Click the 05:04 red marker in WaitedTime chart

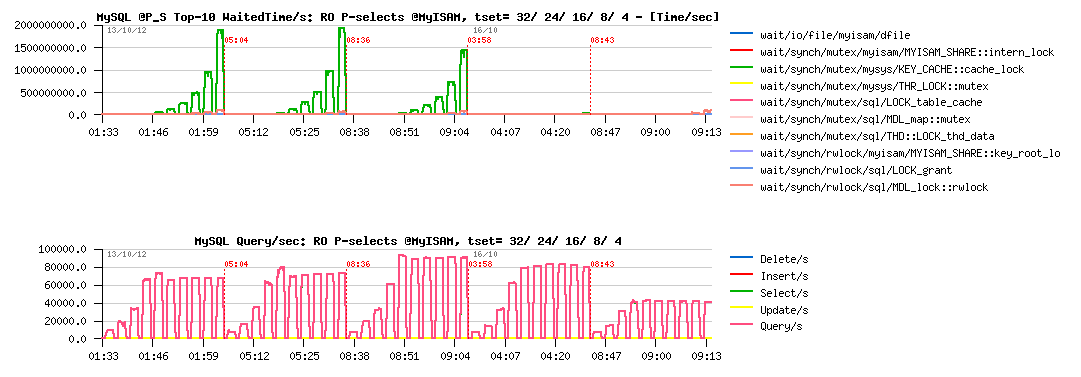[236, 41]
